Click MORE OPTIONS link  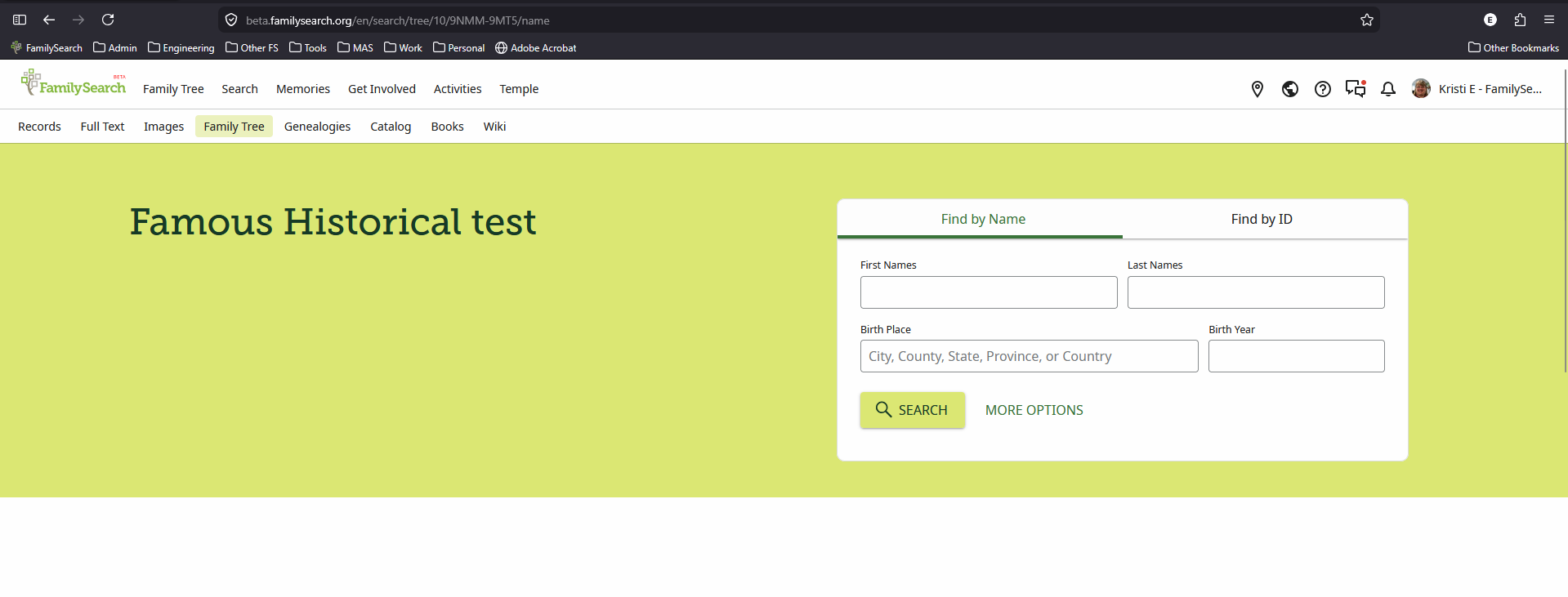click(x=1034, y=410)
